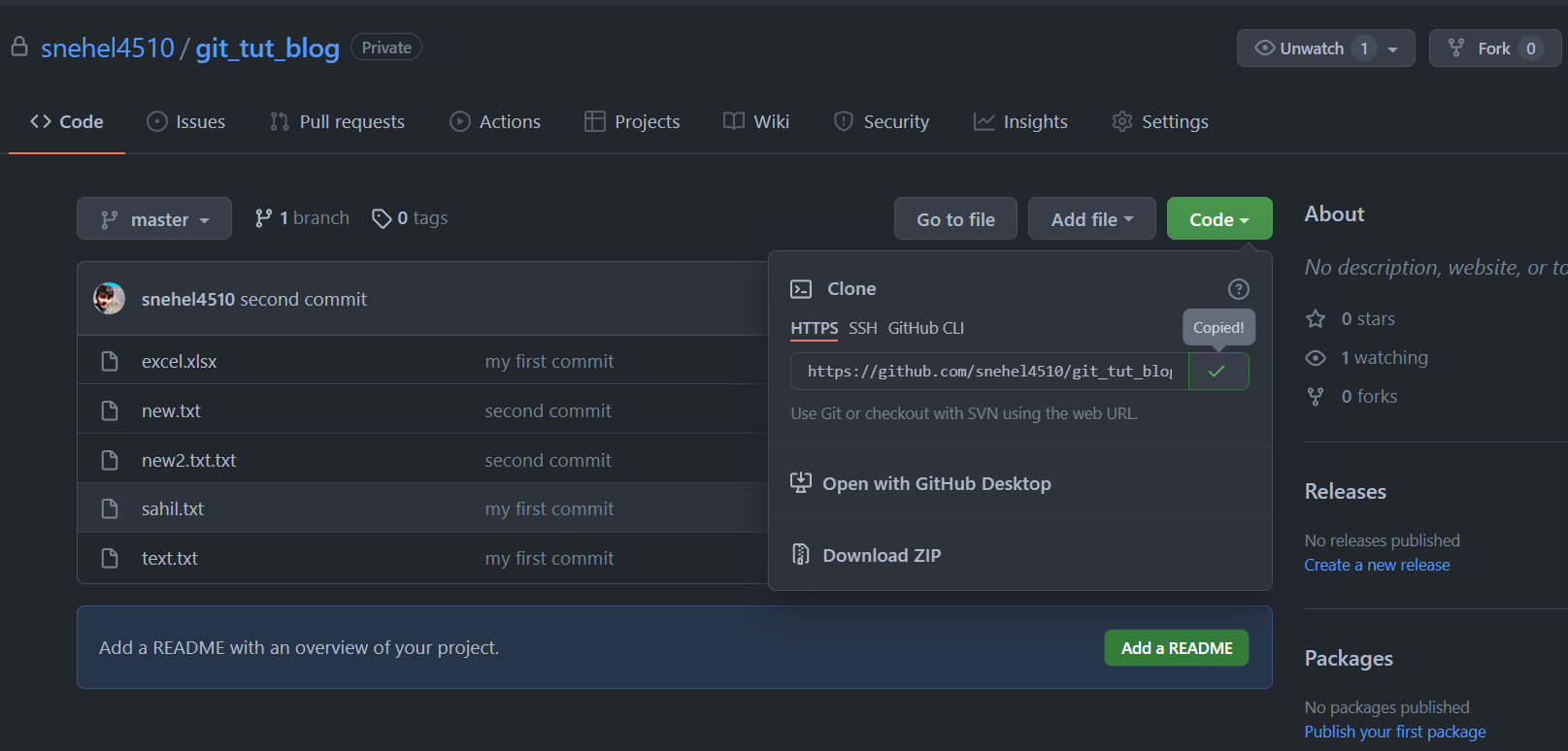Click the Clone help question mark icon
The width and height of the screenshot is (1568, 751).
point(1238,289)
